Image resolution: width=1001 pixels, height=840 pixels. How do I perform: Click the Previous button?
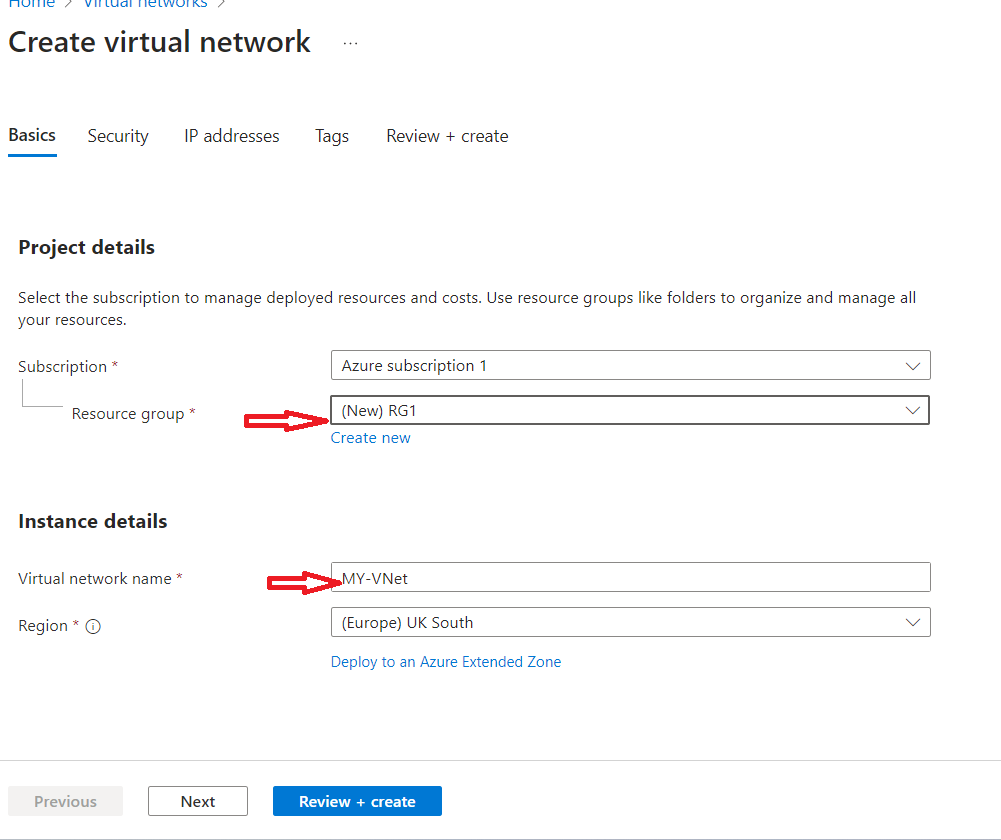(x=66, y=801)
